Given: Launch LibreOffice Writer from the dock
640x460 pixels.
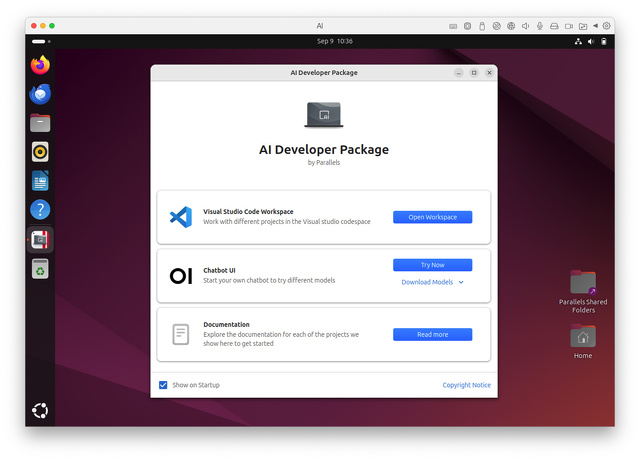Looking at the screenshot, I should pyautogui.click(x=40, y=181).
